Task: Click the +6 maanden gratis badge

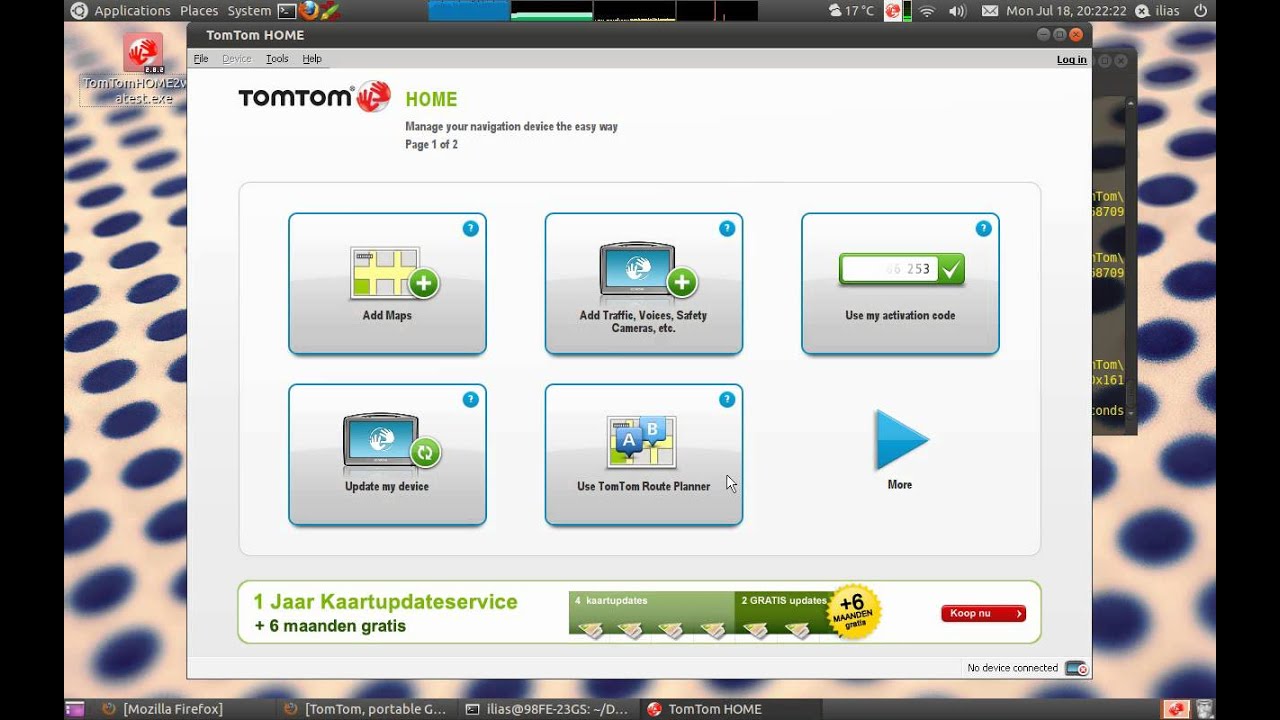Action: tap(855, 610)
